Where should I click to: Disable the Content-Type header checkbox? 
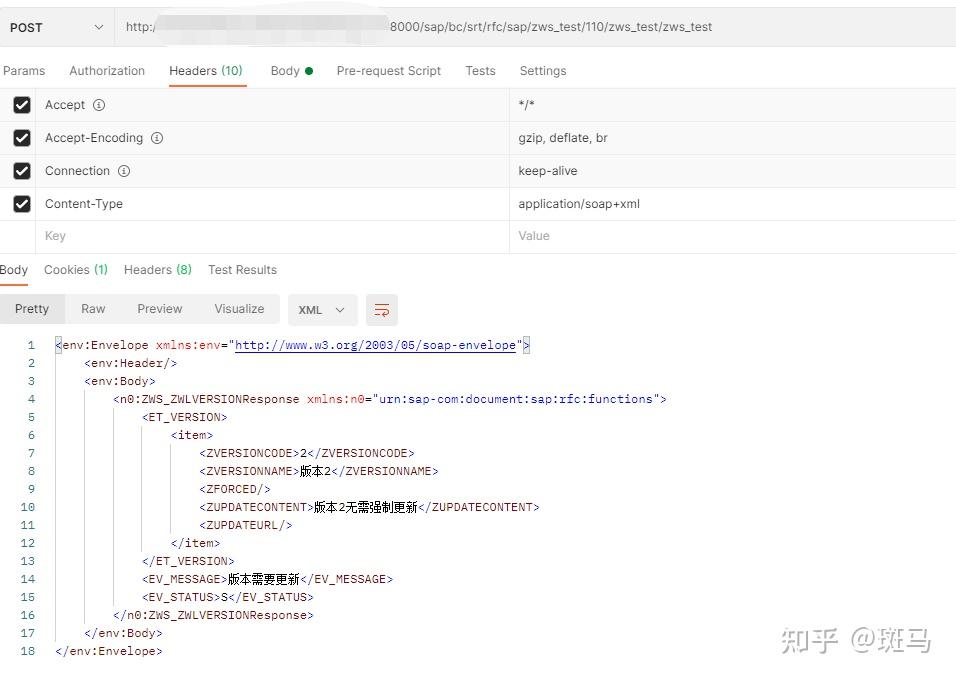[22, 204]
